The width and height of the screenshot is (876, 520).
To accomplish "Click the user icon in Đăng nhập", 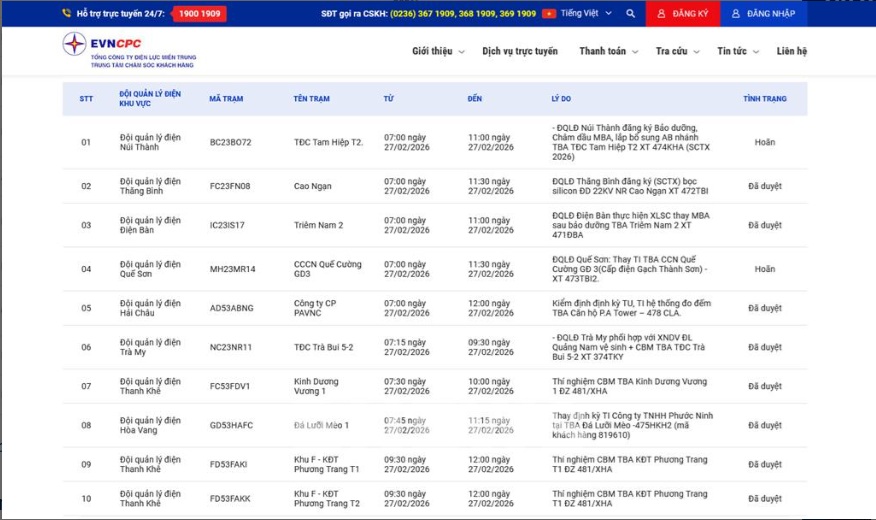I will [736, 14].
